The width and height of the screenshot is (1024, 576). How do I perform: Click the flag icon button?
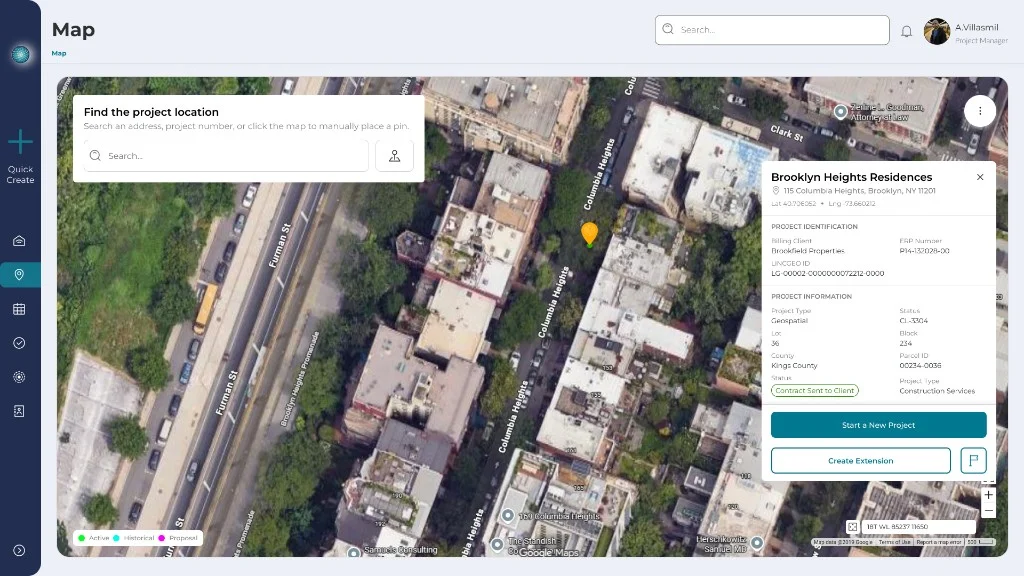(973, 460)
